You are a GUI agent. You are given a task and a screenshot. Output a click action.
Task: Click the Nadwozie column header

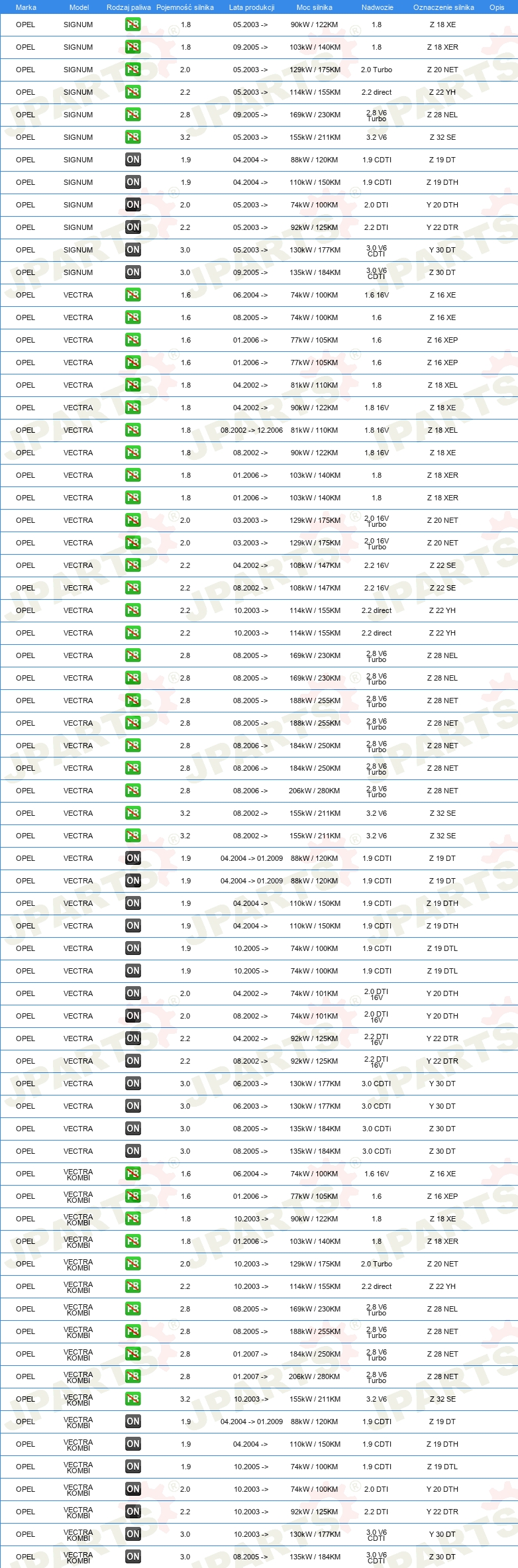click(x=377, y=7)
